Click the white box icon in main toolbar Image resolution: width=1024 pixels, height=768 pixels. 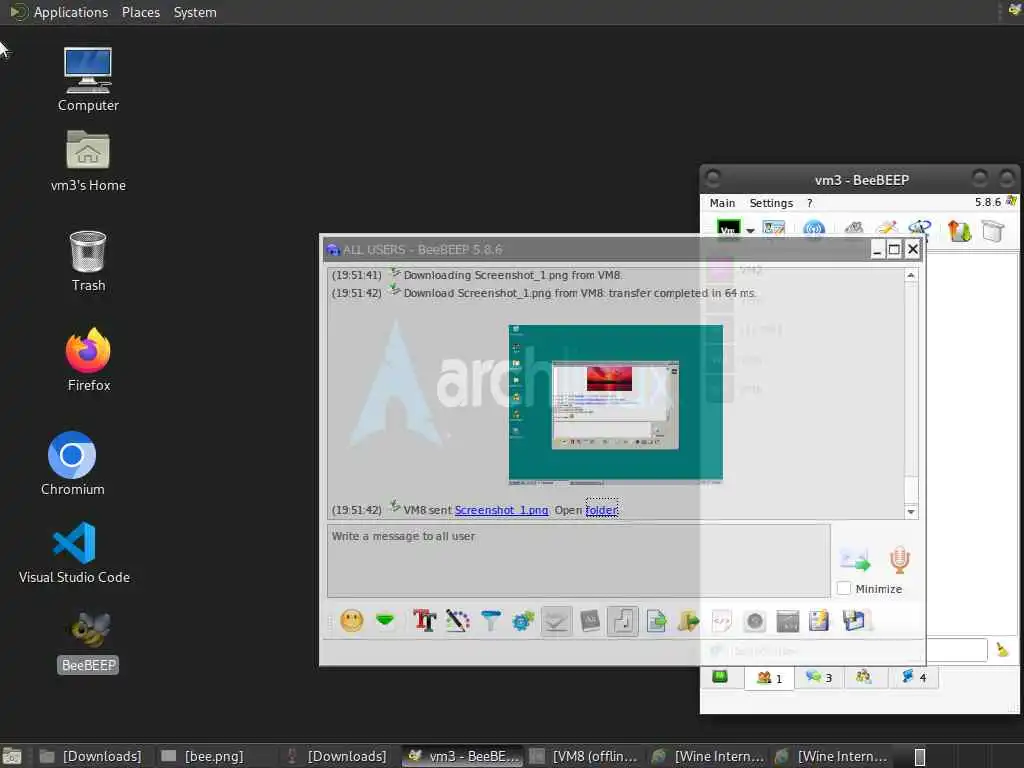(x=993, y=231)
